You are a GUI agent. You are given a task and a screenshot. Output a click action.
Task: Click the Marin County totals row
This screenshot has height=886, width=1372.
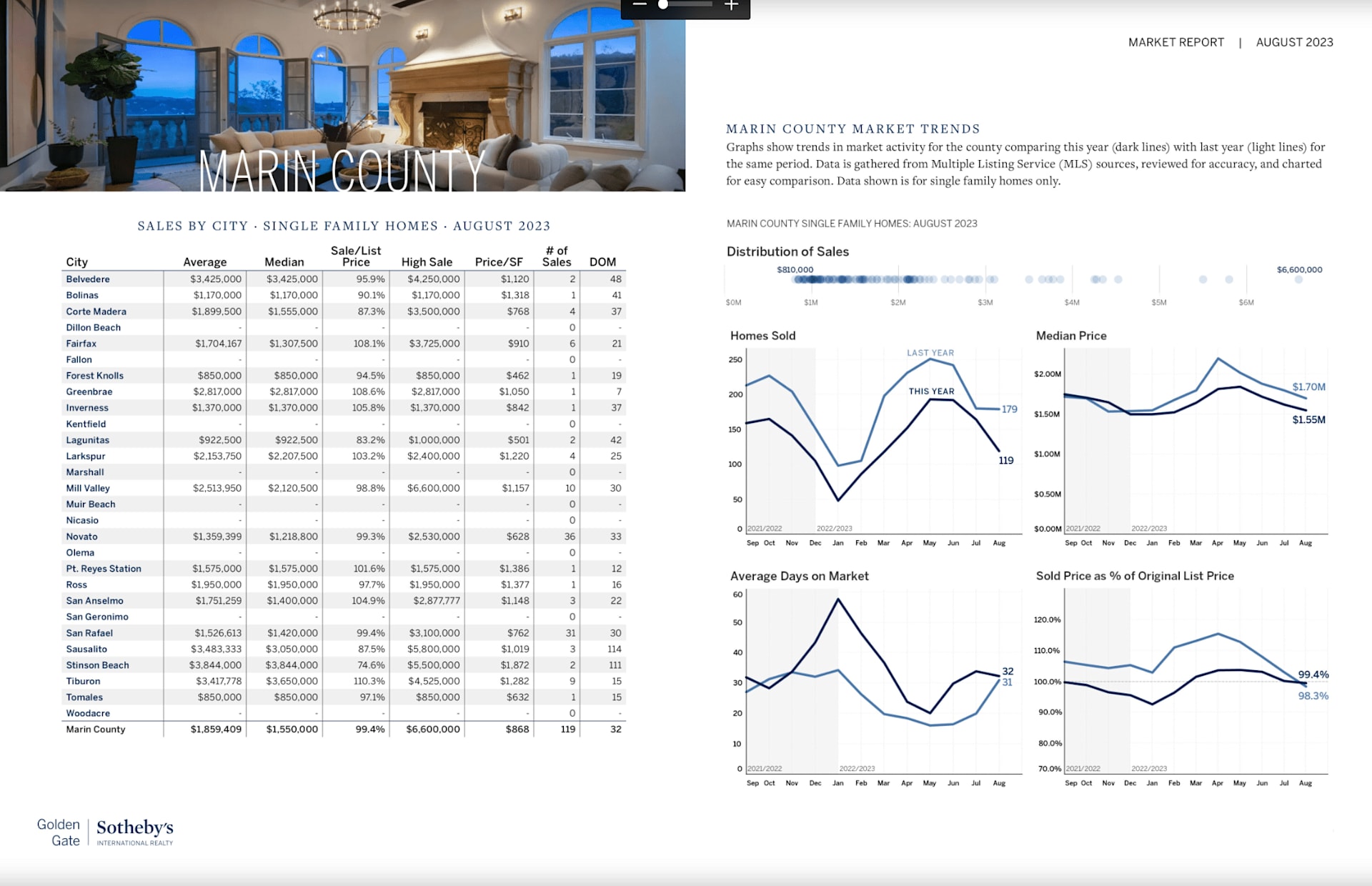point(96,730)
